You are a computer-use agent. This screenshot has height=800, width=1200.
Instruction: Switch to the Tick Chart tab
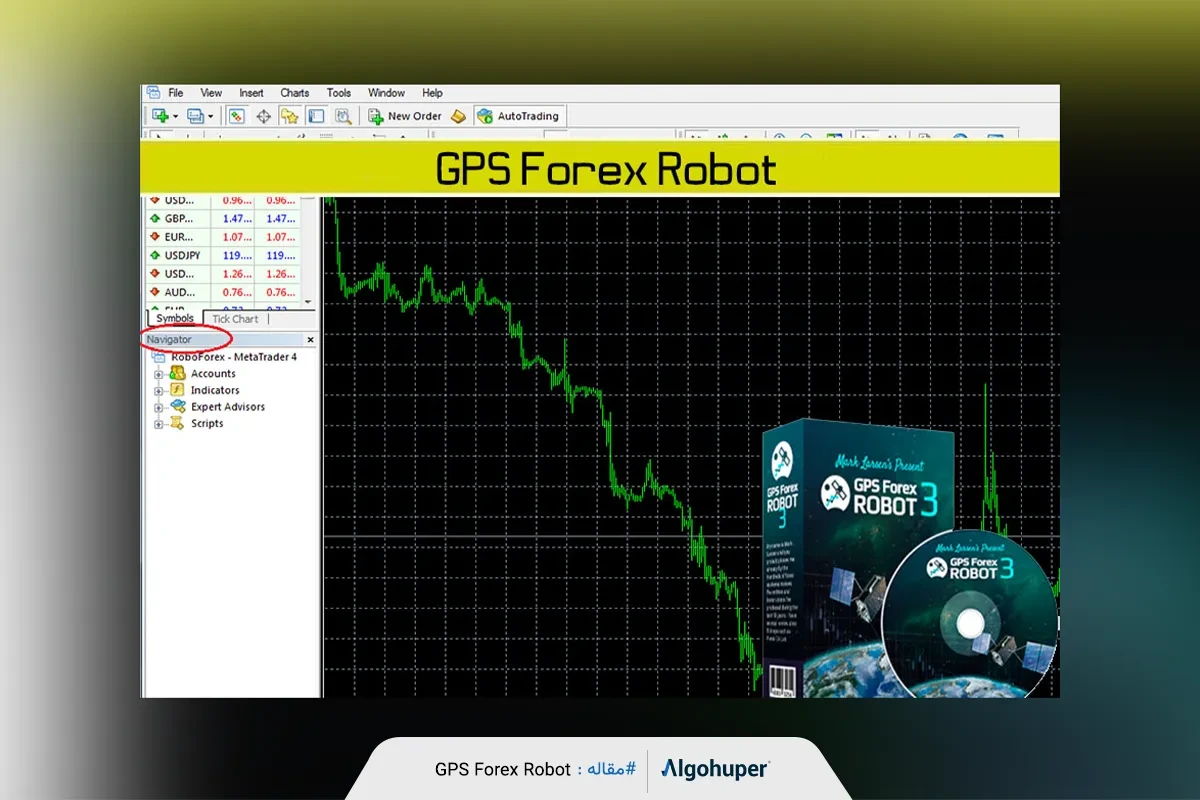coord(235,319)
